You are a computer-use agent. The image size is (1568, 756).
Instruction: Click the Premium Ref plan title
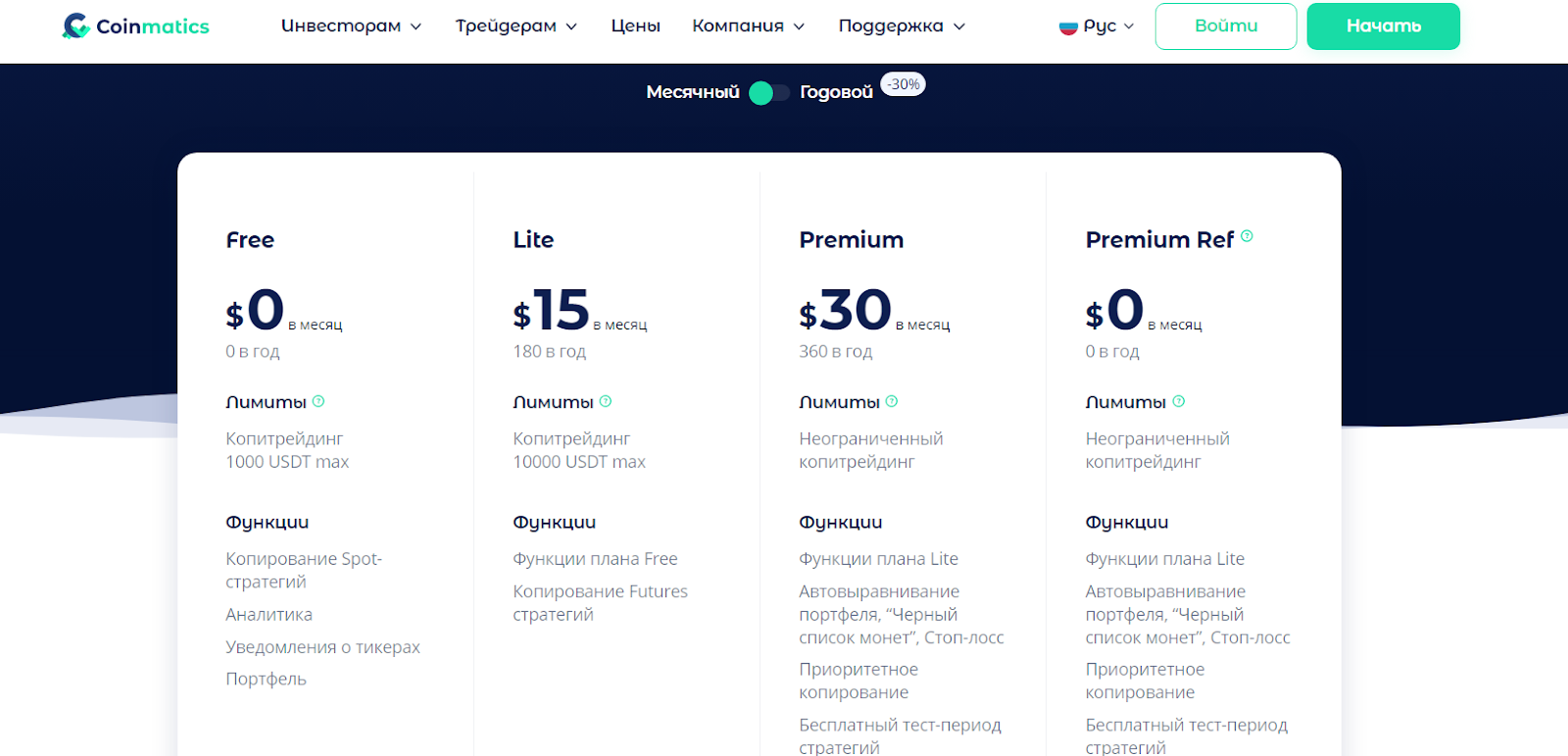(x=1159, y=240)
